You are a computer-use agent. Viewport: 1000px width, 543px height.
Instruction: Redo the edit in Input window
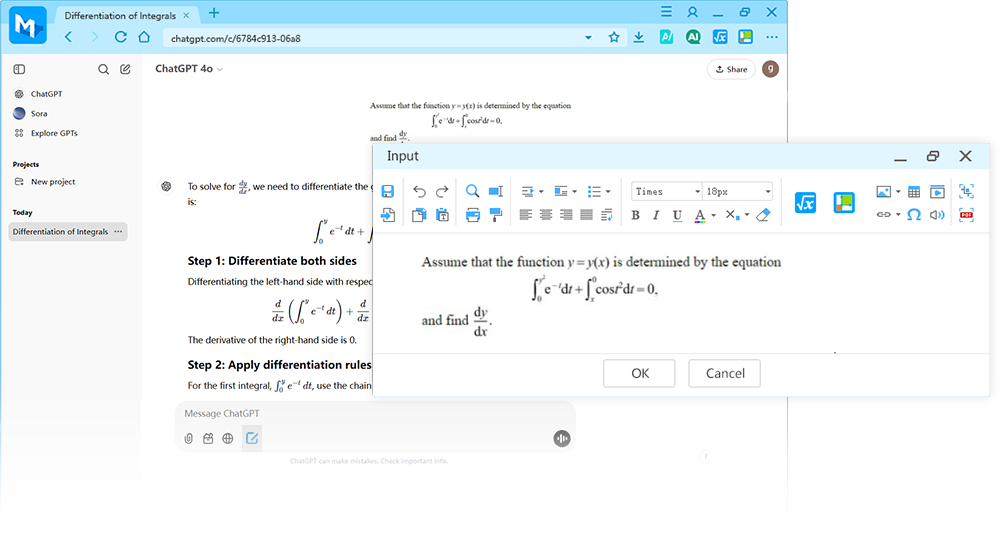click(x=442, y=191)
